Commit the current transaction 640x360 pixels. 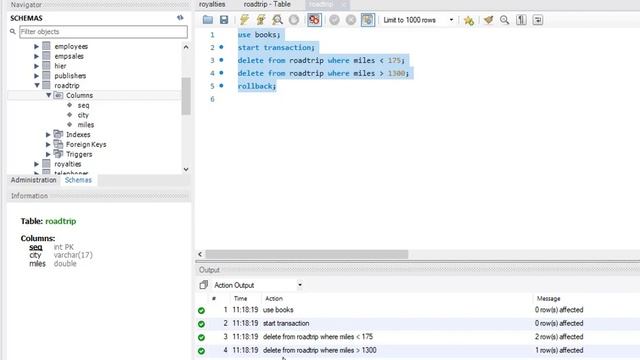(x=334, y=20)
